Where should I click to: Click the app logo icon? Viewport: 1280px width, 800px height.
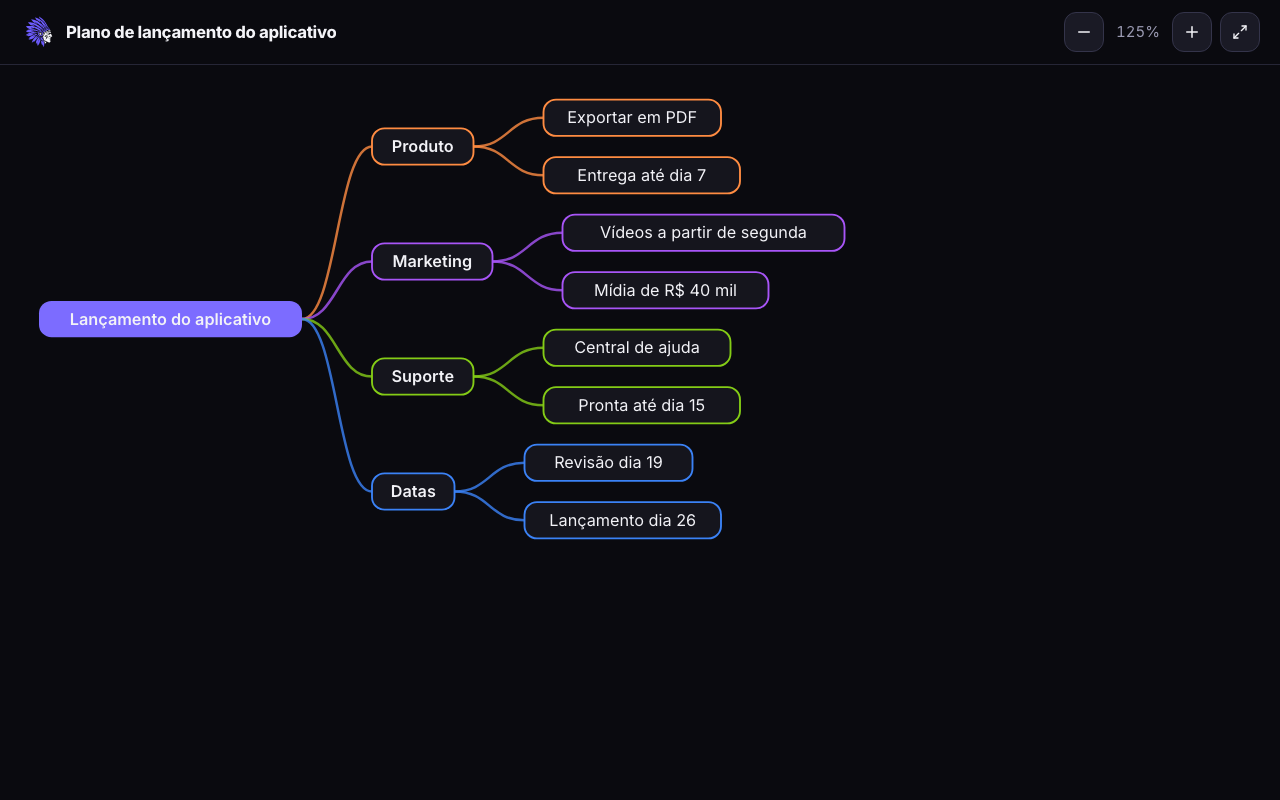tap(39, 32)
